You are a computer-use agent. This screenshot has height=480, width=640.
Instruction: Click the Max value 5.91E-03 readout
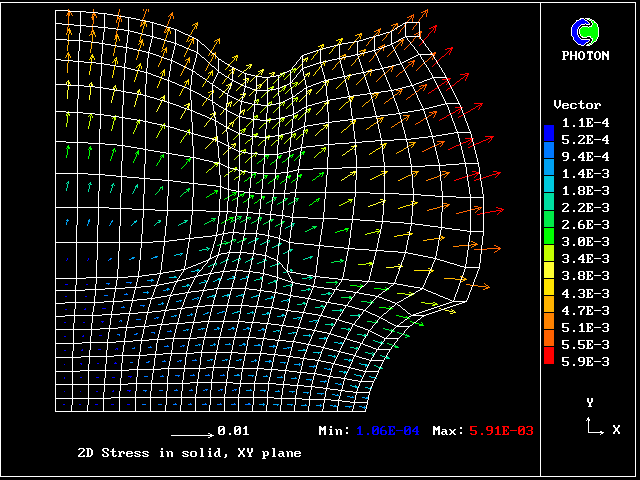(502, 431)
